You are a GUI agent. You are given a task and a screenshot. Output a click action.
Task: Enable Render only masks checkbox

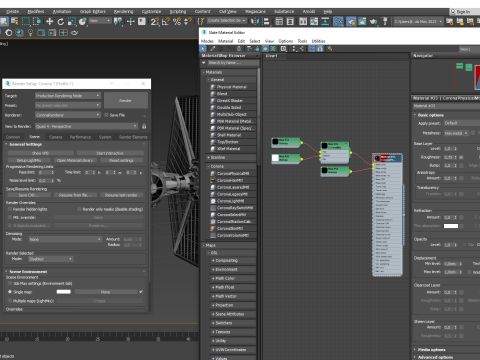79,209
